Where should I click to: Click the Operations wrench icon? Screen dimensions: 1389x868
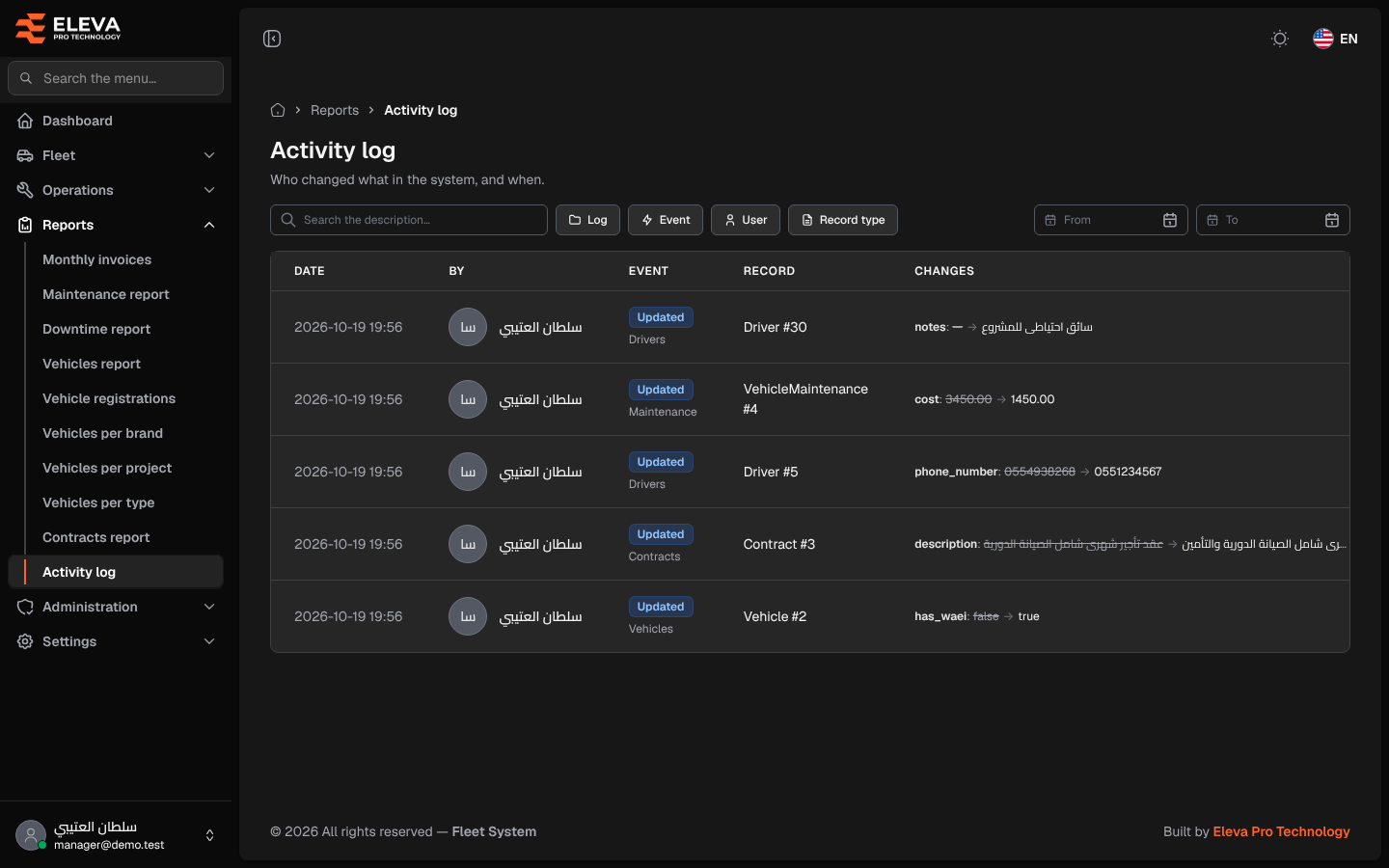(x=25, y=190)
